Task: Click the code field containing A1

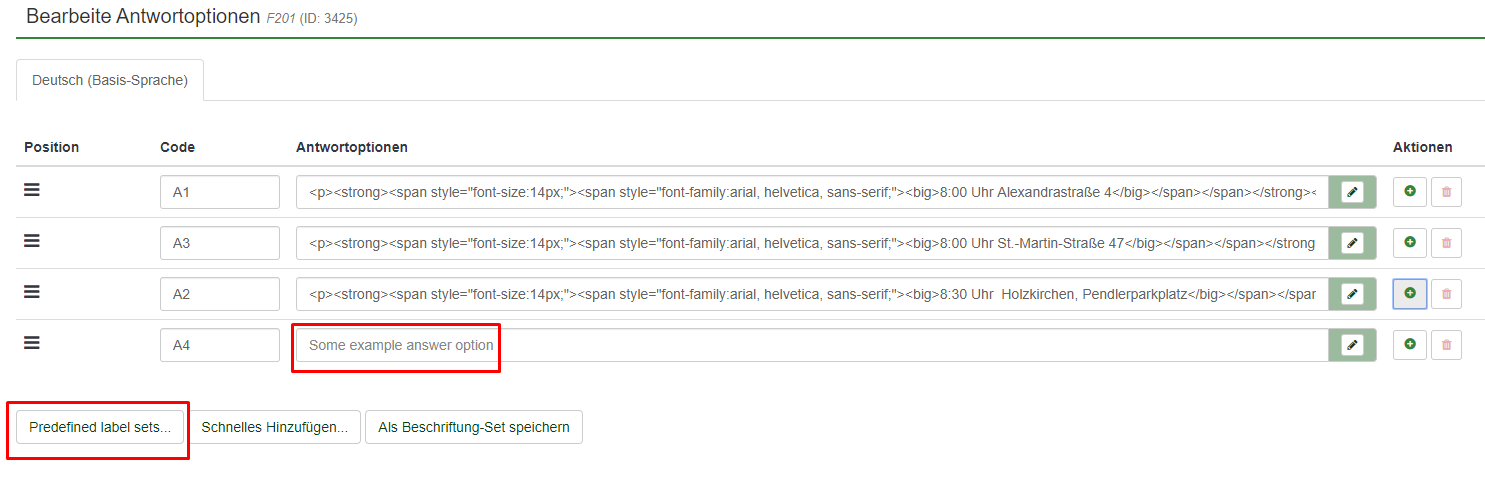Action: [219, 192]
